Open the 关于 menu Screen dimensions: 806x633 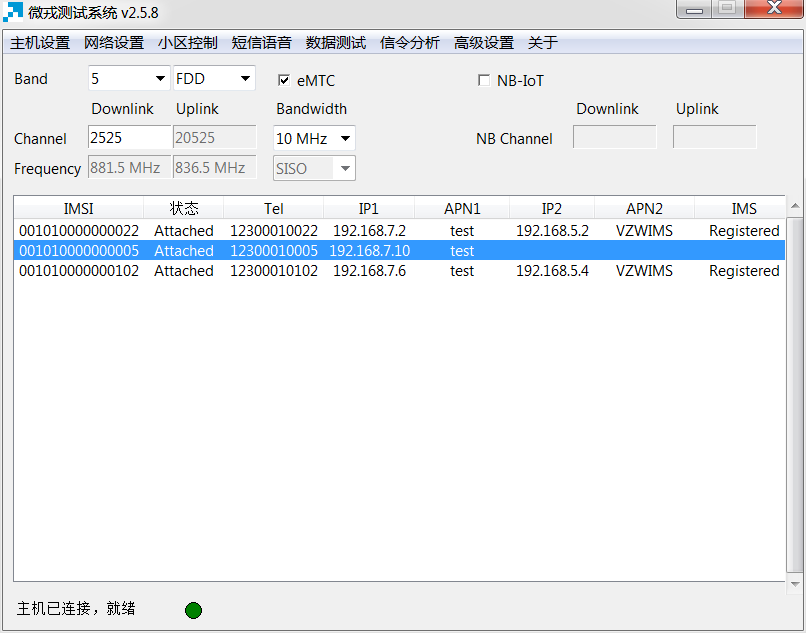pos(543,43)
